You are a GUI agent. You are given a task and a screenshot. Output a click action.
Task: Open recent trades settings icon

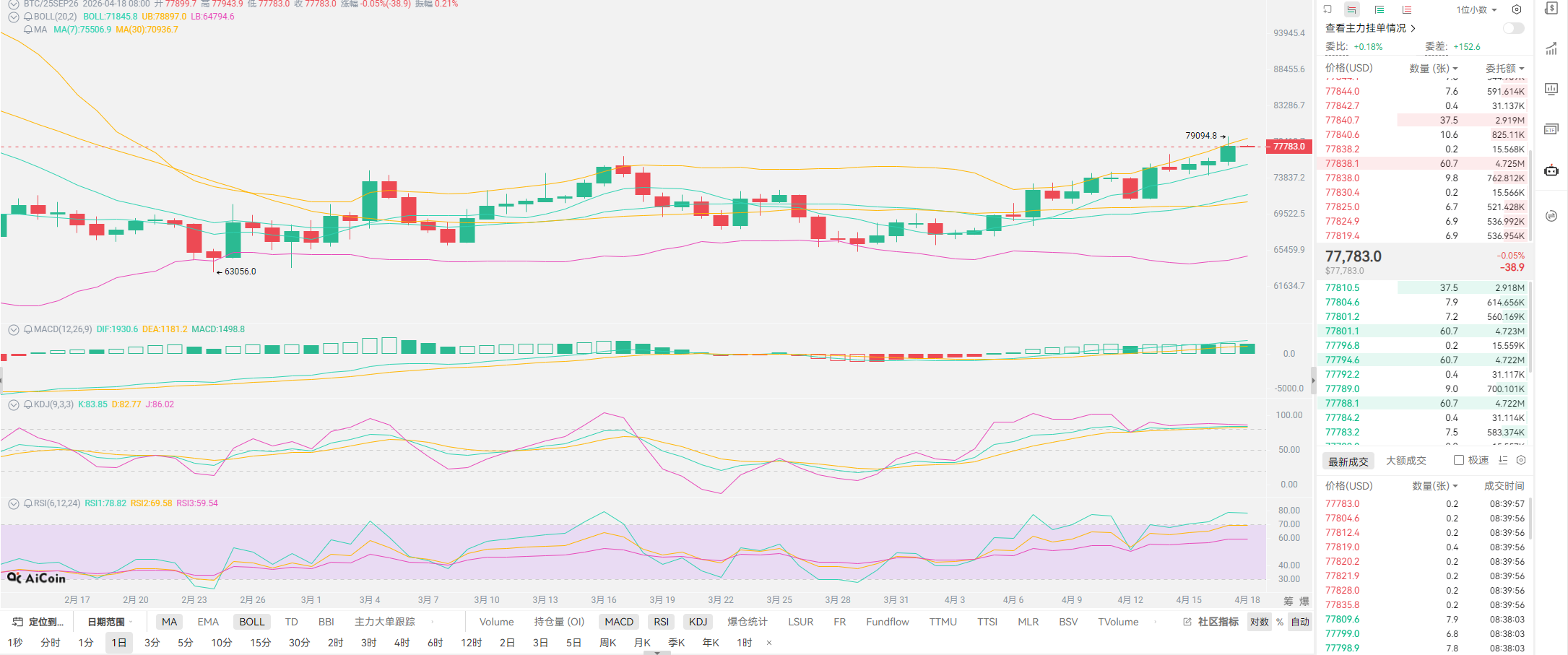[x=1521, y=461]
